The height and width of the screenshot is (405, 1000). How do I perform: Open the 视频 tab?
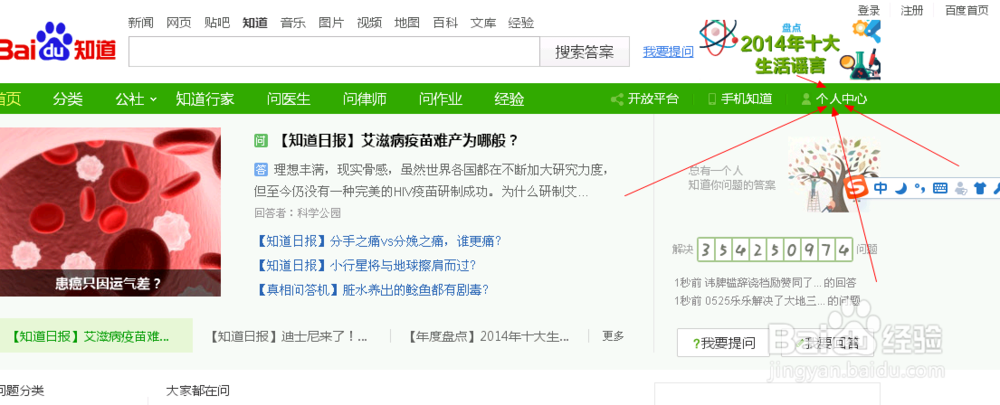[369, 23]
